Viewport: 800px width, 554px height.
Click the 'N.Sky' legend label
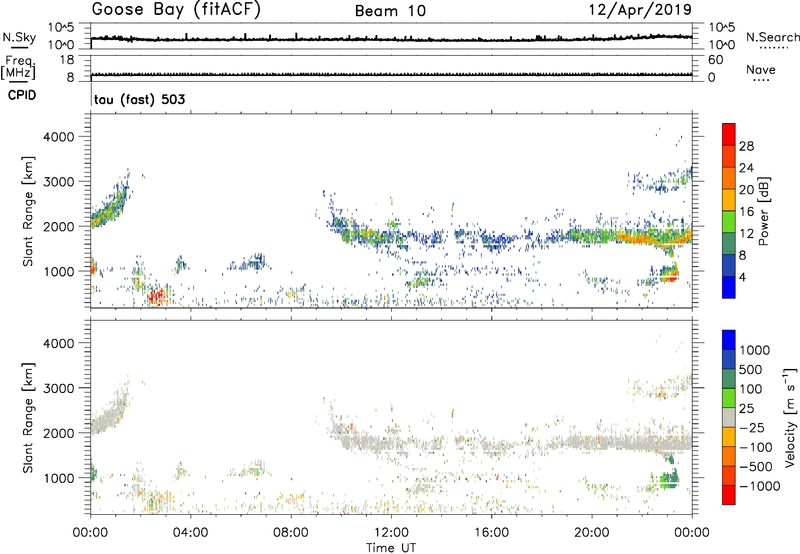click(19, 37)
